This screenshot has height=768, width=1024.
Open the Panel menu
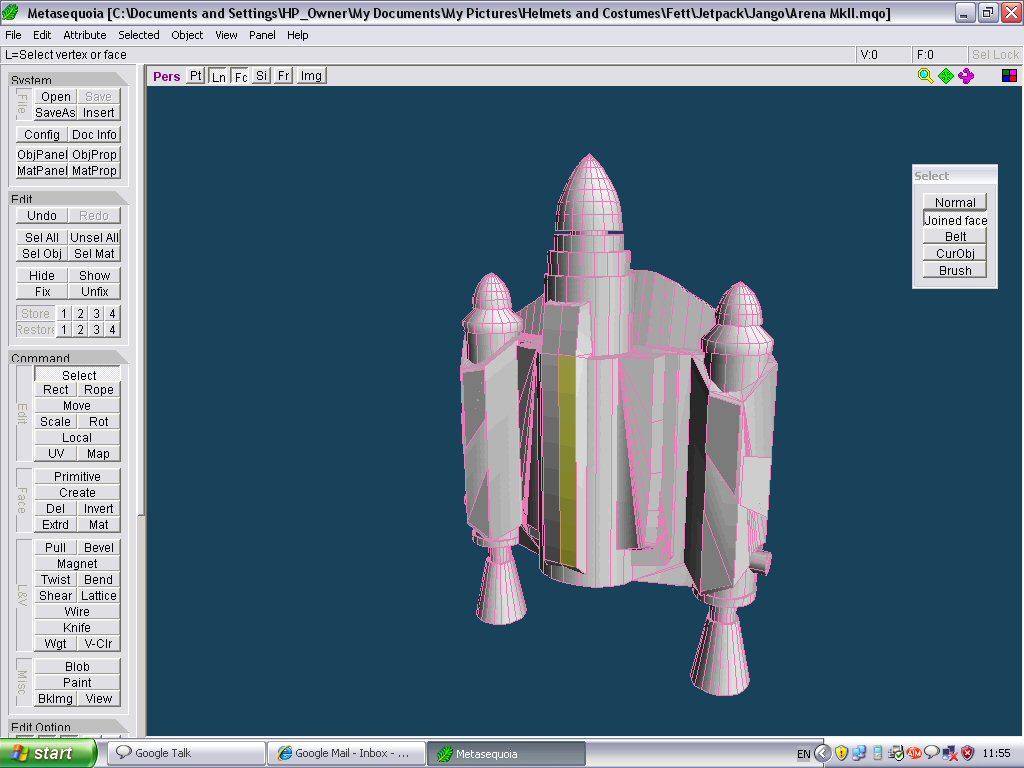tap(262, 35)
